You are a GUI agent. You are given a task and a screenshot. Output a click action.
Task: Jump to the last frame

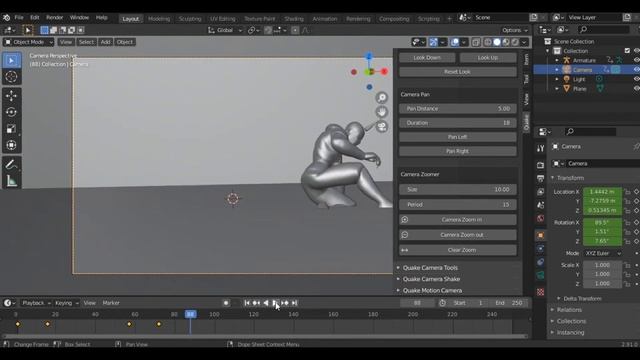pyautogui.click(x=294, y=303)
